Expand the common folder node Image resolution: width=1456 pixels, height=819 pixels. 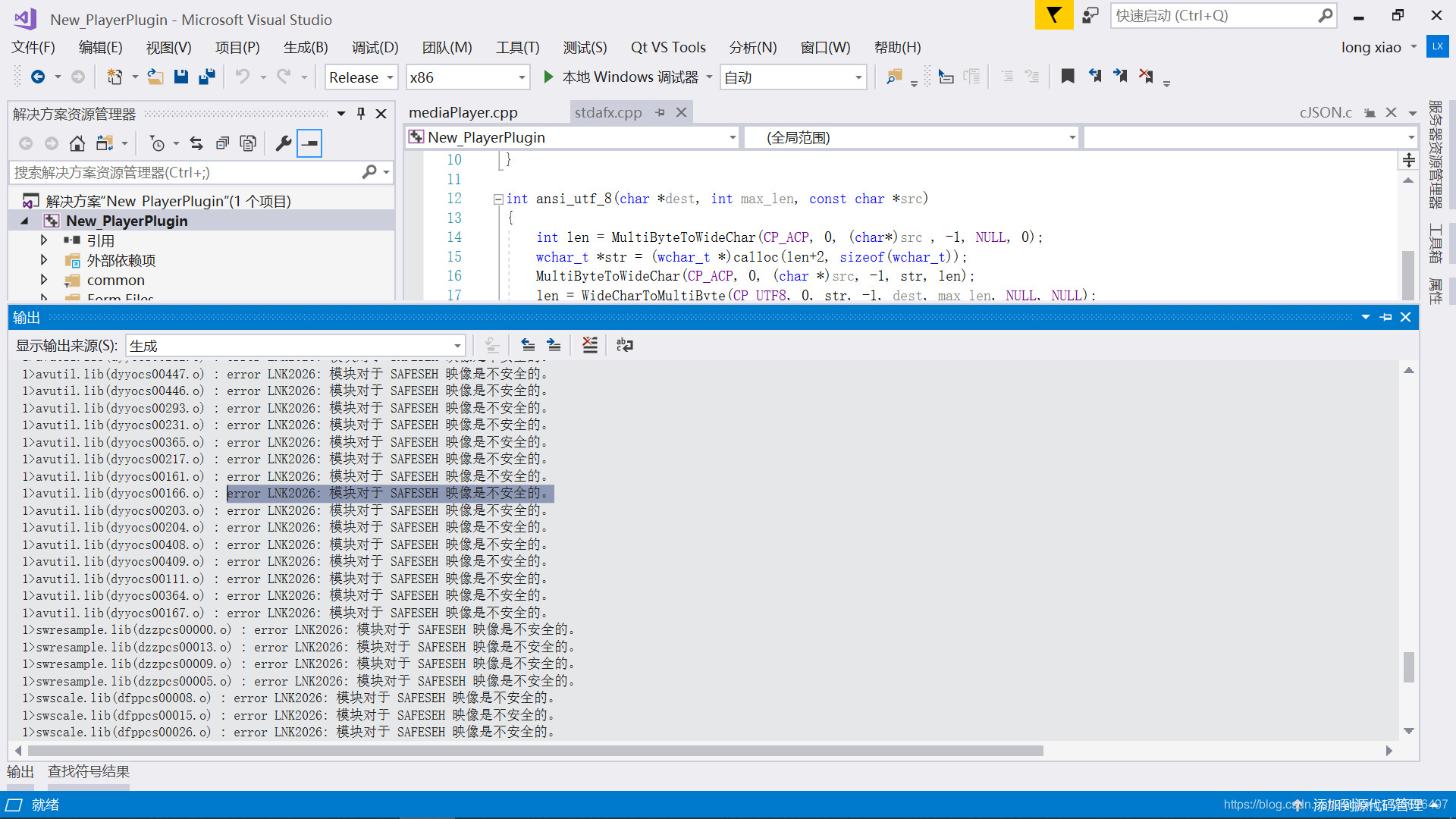(x=44, y=280)
